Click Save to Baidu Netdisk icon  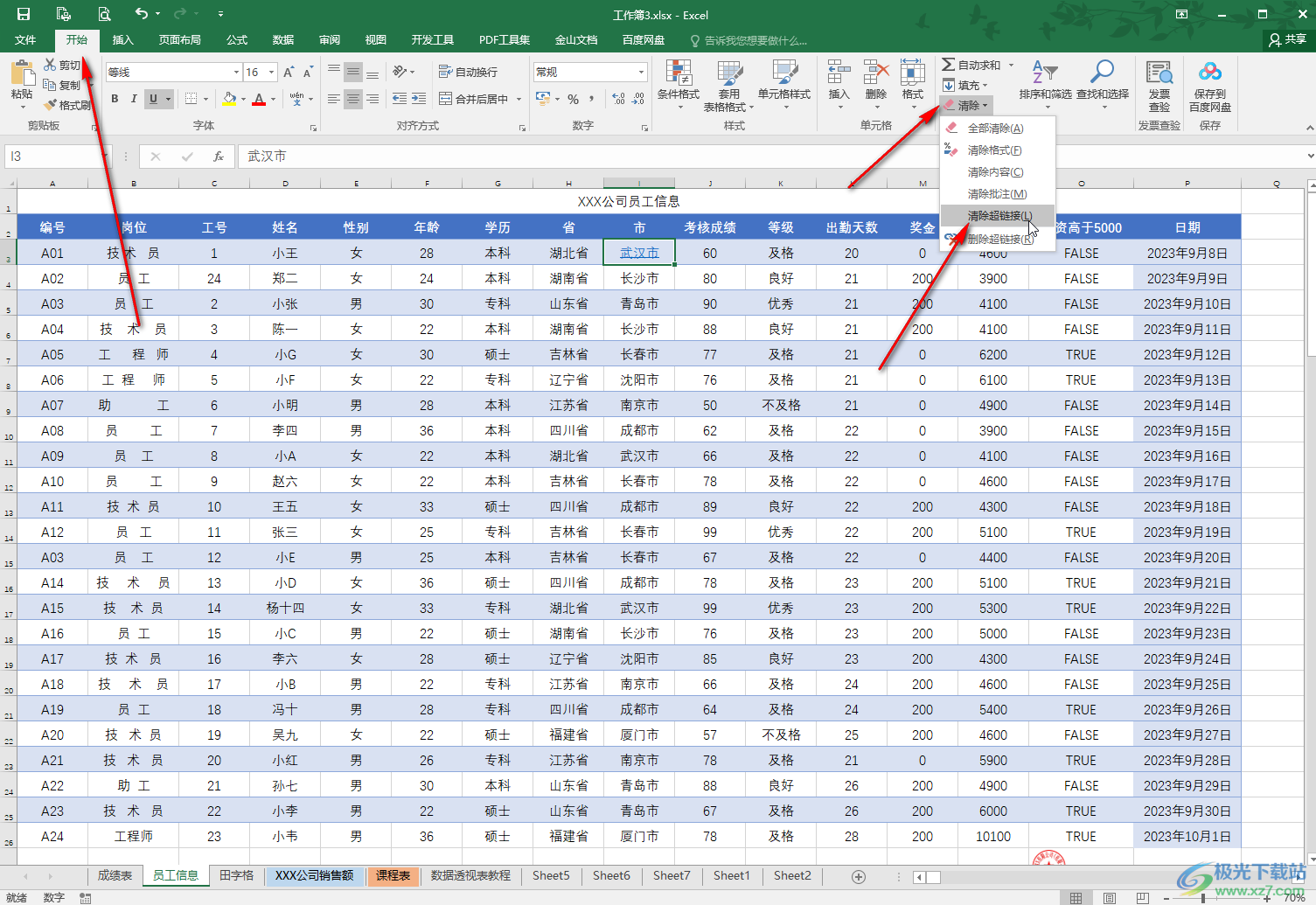(1210, 73)
